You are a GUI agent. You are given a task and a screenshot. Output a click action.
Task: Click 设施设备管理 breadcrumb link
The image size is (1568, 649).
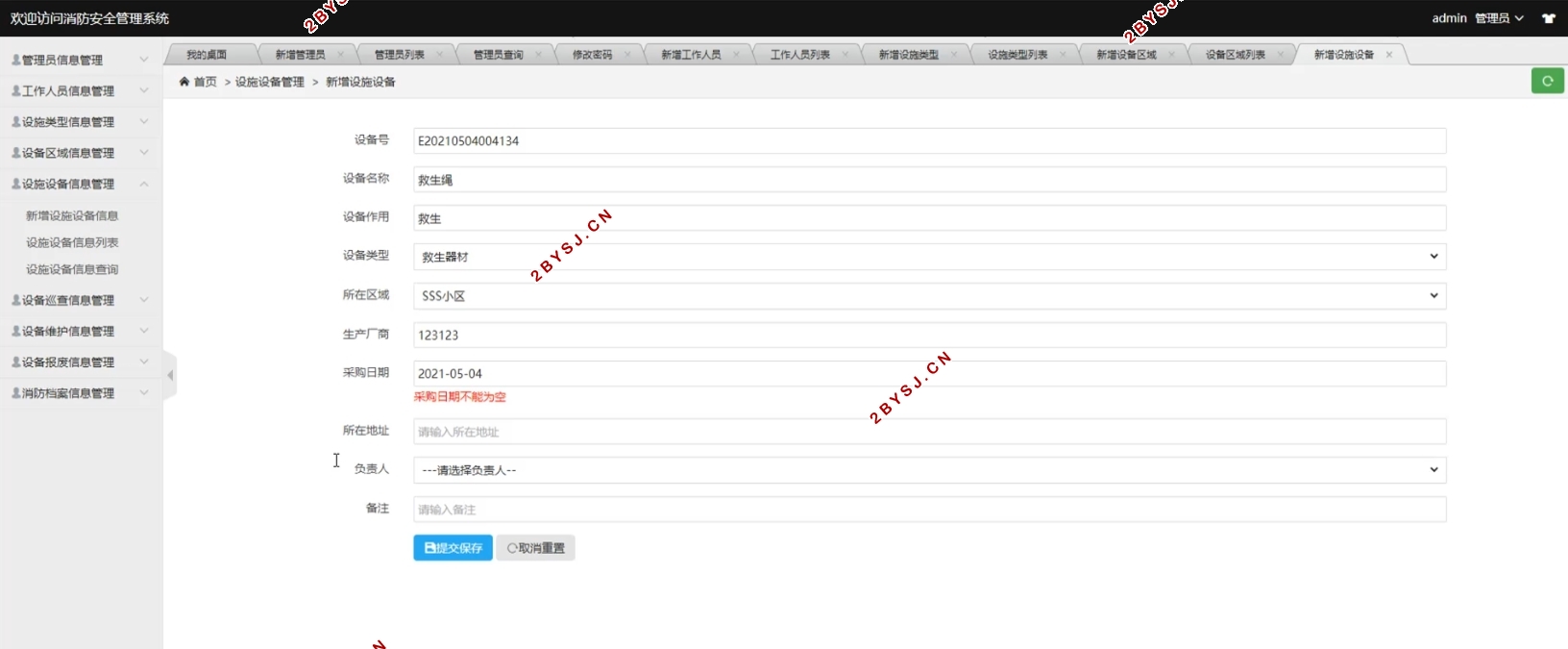(270, 82)
